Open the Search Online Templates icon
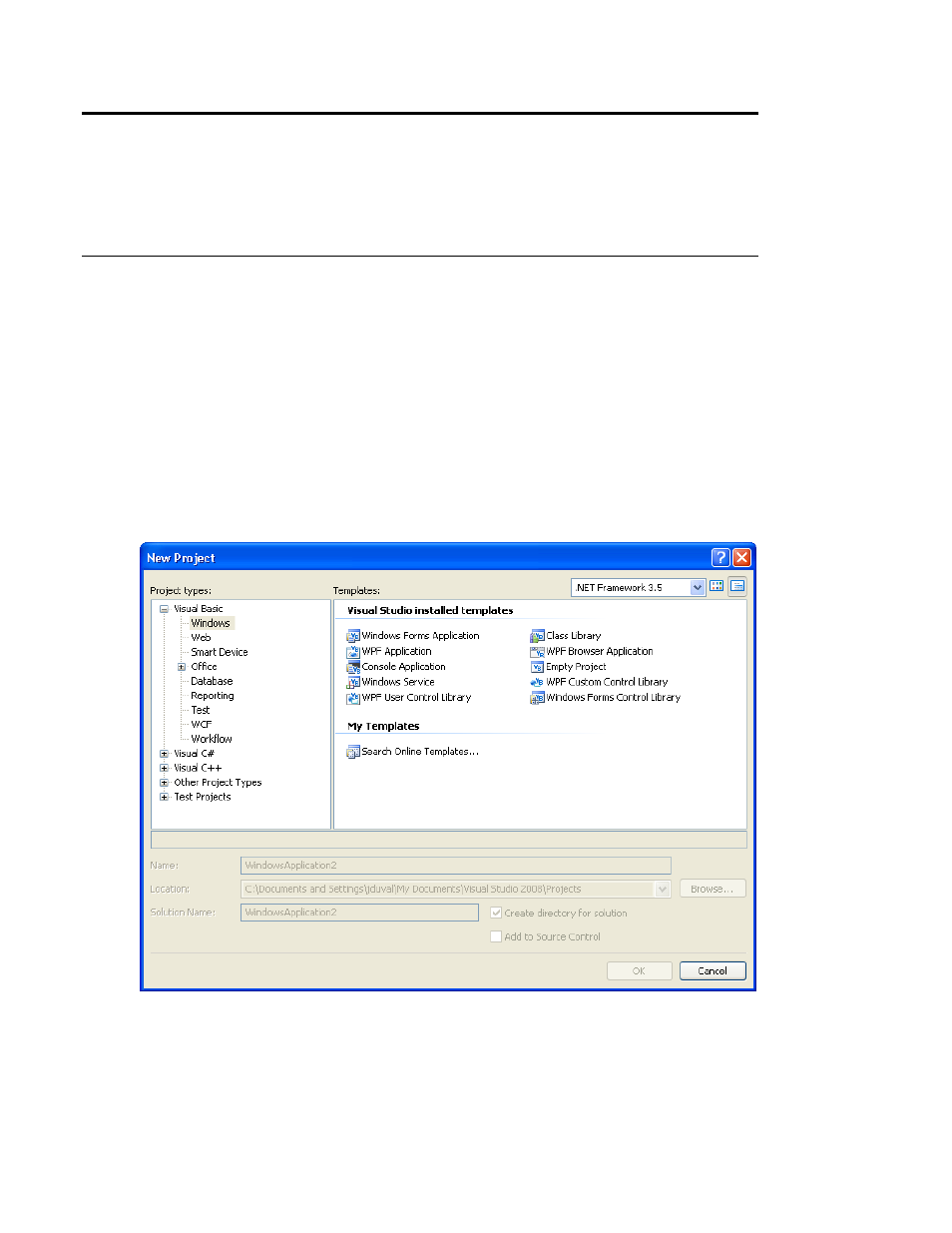Viewport: 952px width, 1233px height. click(353, 752)
